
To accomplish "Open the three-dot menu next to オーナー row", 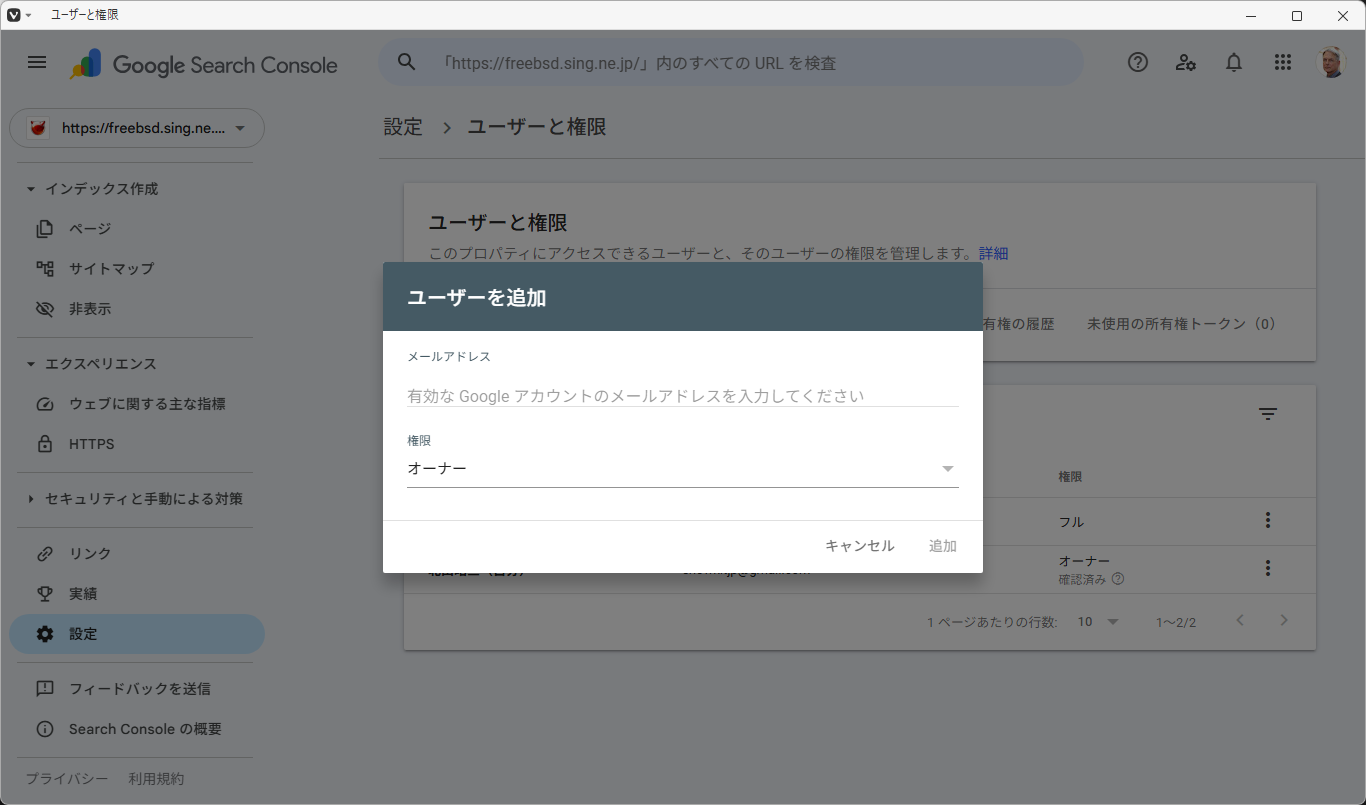I will pyautogui.click(x=1267, y=567).
